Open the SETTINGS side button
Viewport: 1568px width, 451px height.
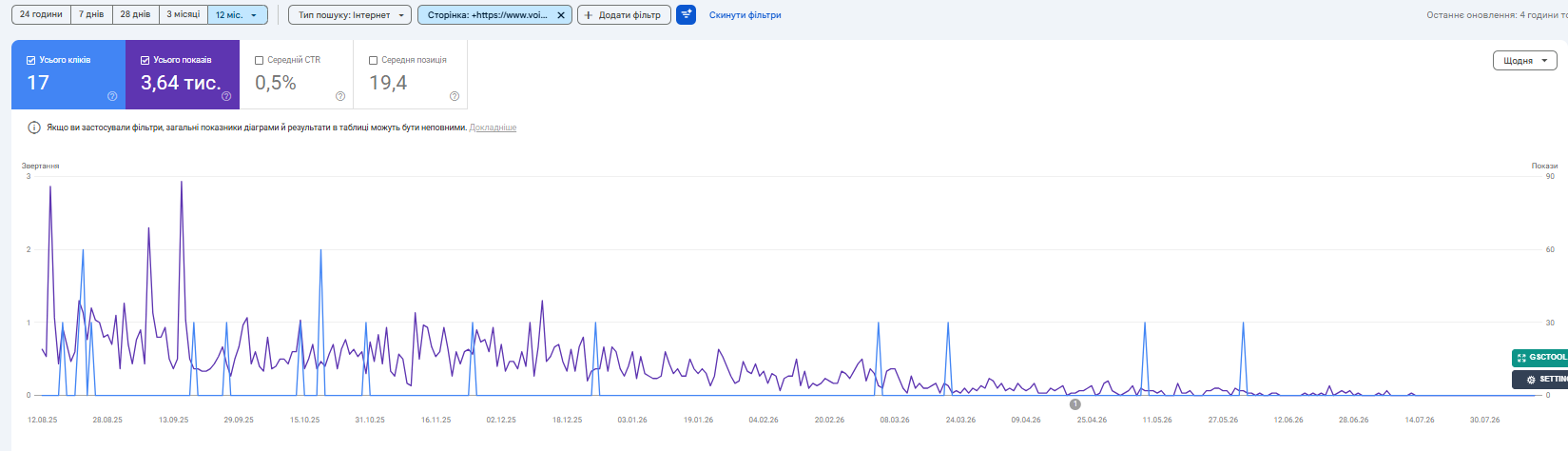tap(1540, 380)
